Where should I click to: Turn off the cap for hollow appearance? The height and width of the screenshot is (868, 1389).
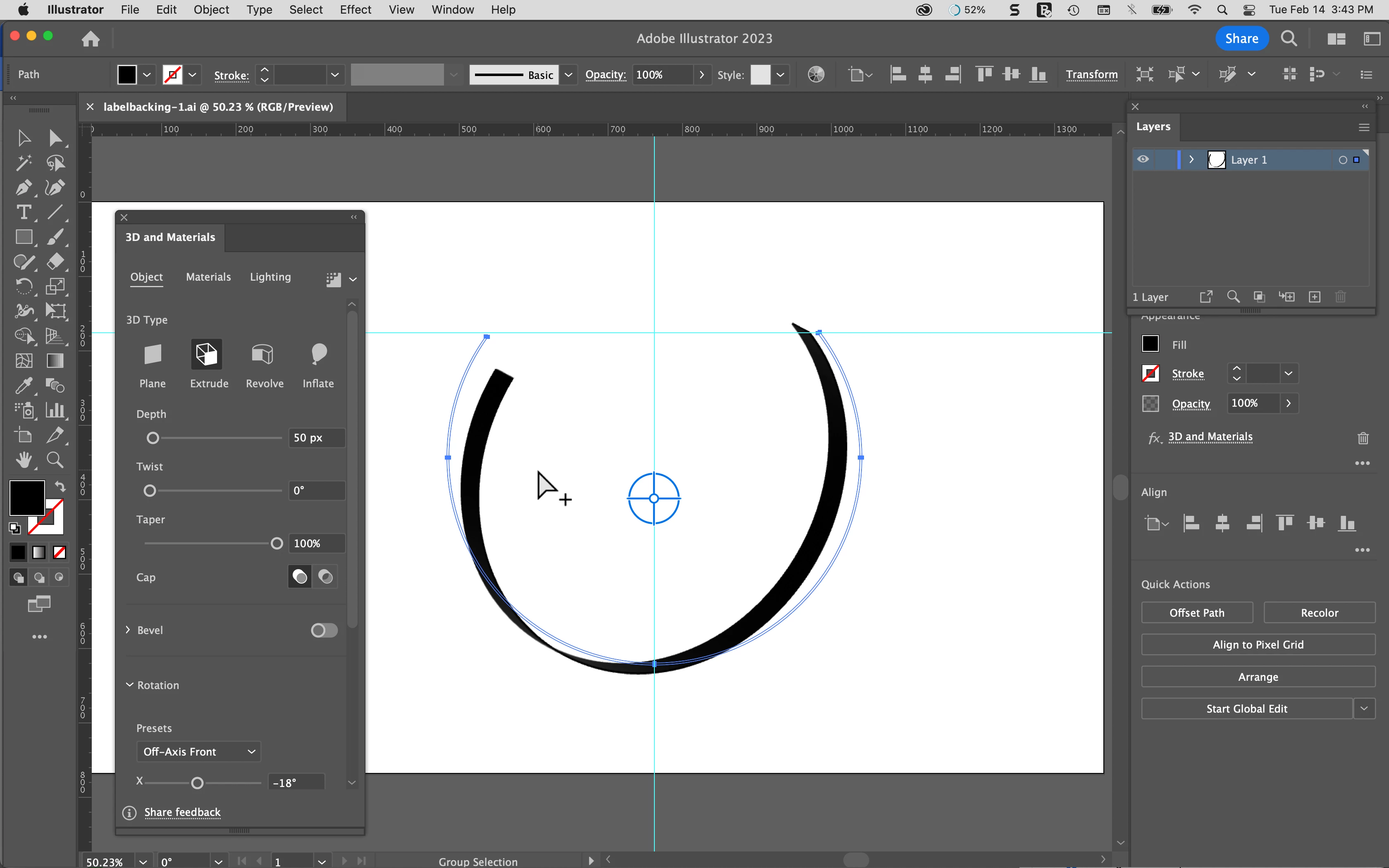pos(325,577)
